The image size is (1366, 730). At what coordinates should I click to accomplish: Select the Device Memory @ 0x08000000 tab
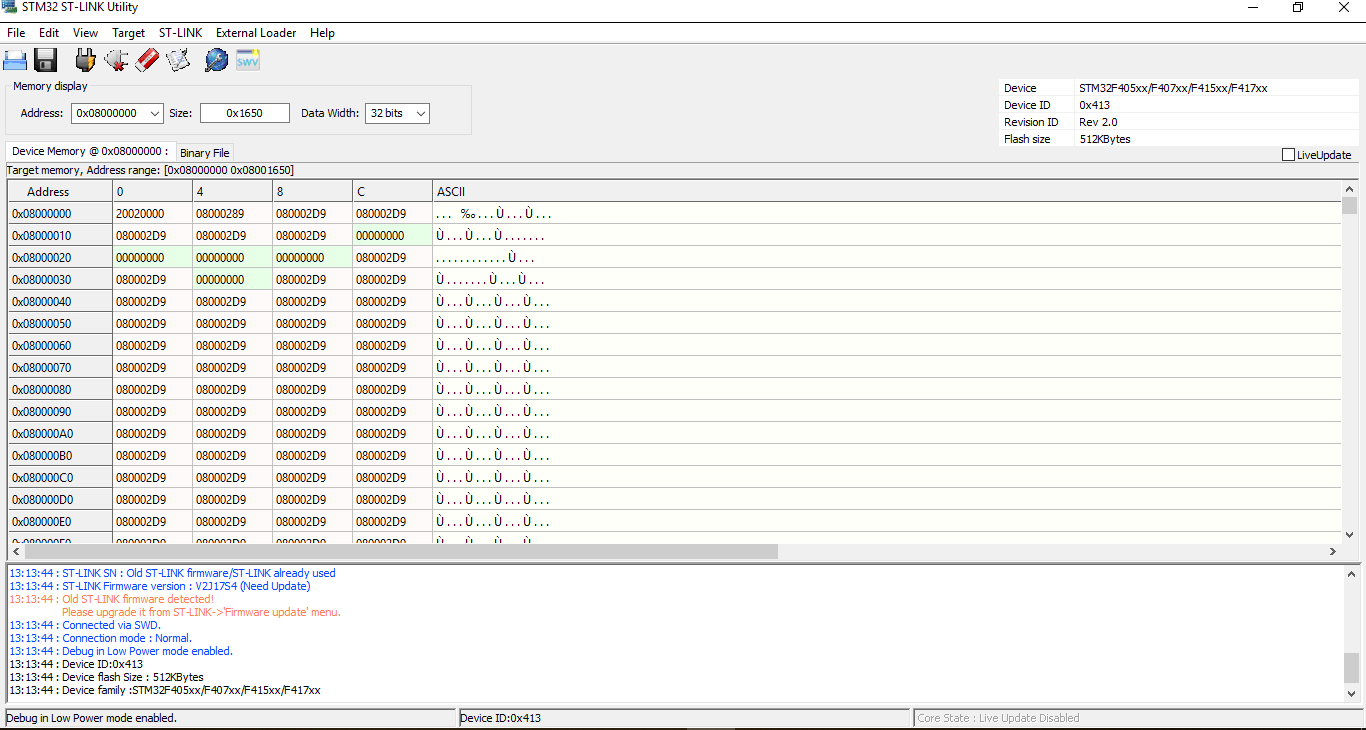[x=90, y=151]
